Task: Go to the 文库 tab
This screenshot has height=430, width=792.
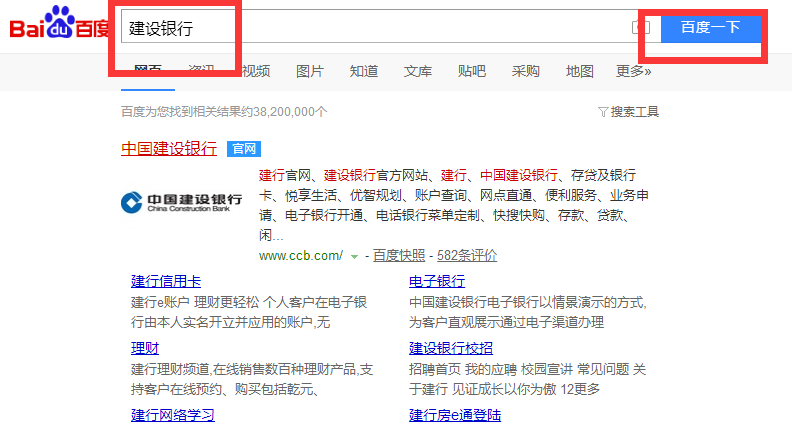Action: 418,71
